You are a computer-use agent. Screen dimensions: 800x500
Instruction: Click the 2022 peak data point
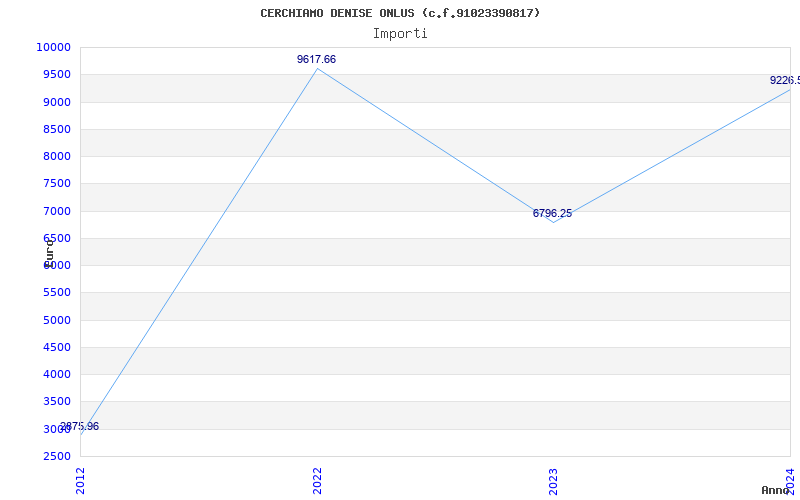(317, 68)
